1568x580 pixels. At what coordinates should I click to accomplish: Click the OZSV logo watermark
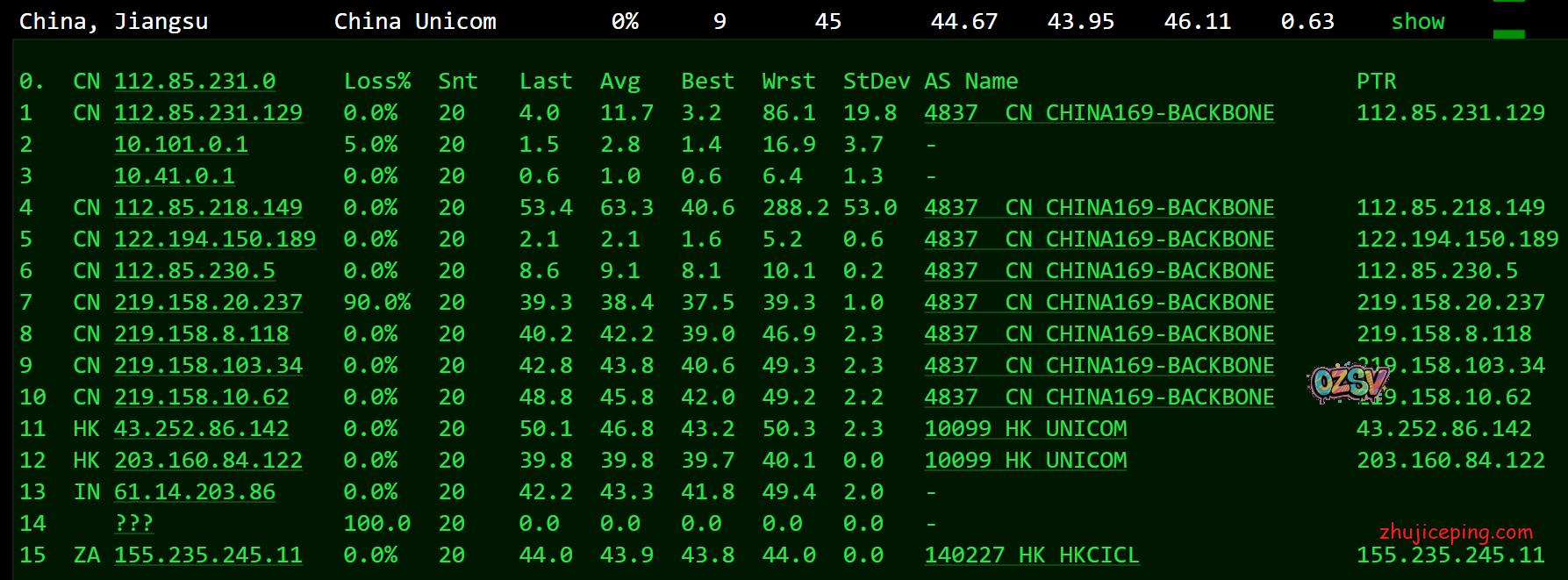tap(1347, 383)
